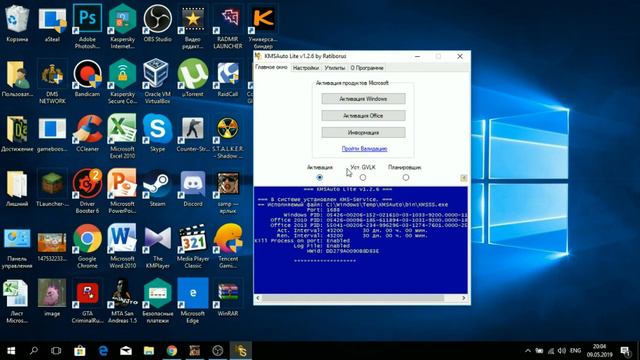Open File Explorer from the taskbar
The height and width of the screenshot is (360, 640).
(x=149, y=351)
